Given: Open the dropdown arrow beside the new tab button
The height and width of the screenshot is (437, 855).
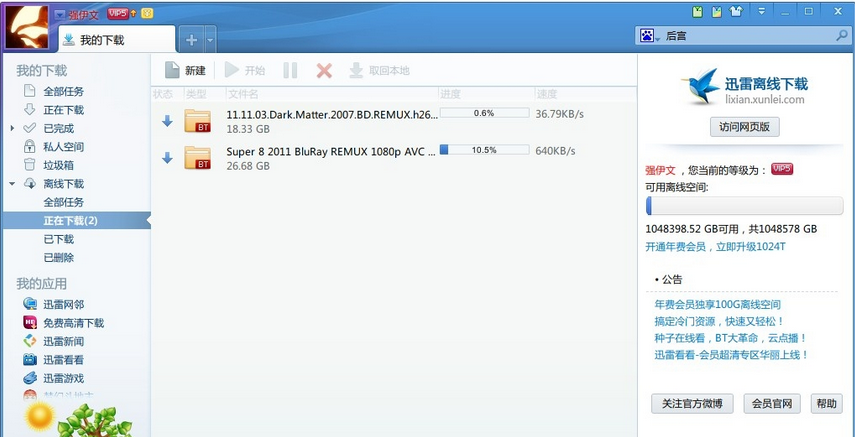Looking at the screenshot, I should point(210,40).
